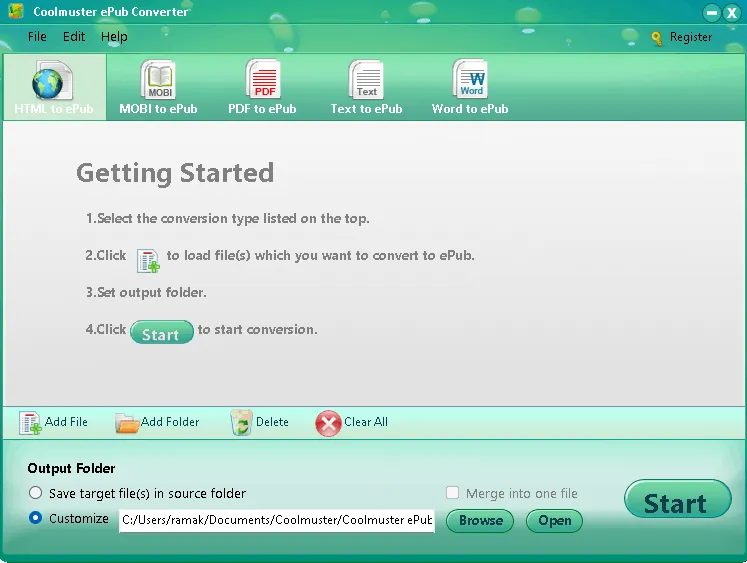Select the MOBI to ePub book icon

158,80
